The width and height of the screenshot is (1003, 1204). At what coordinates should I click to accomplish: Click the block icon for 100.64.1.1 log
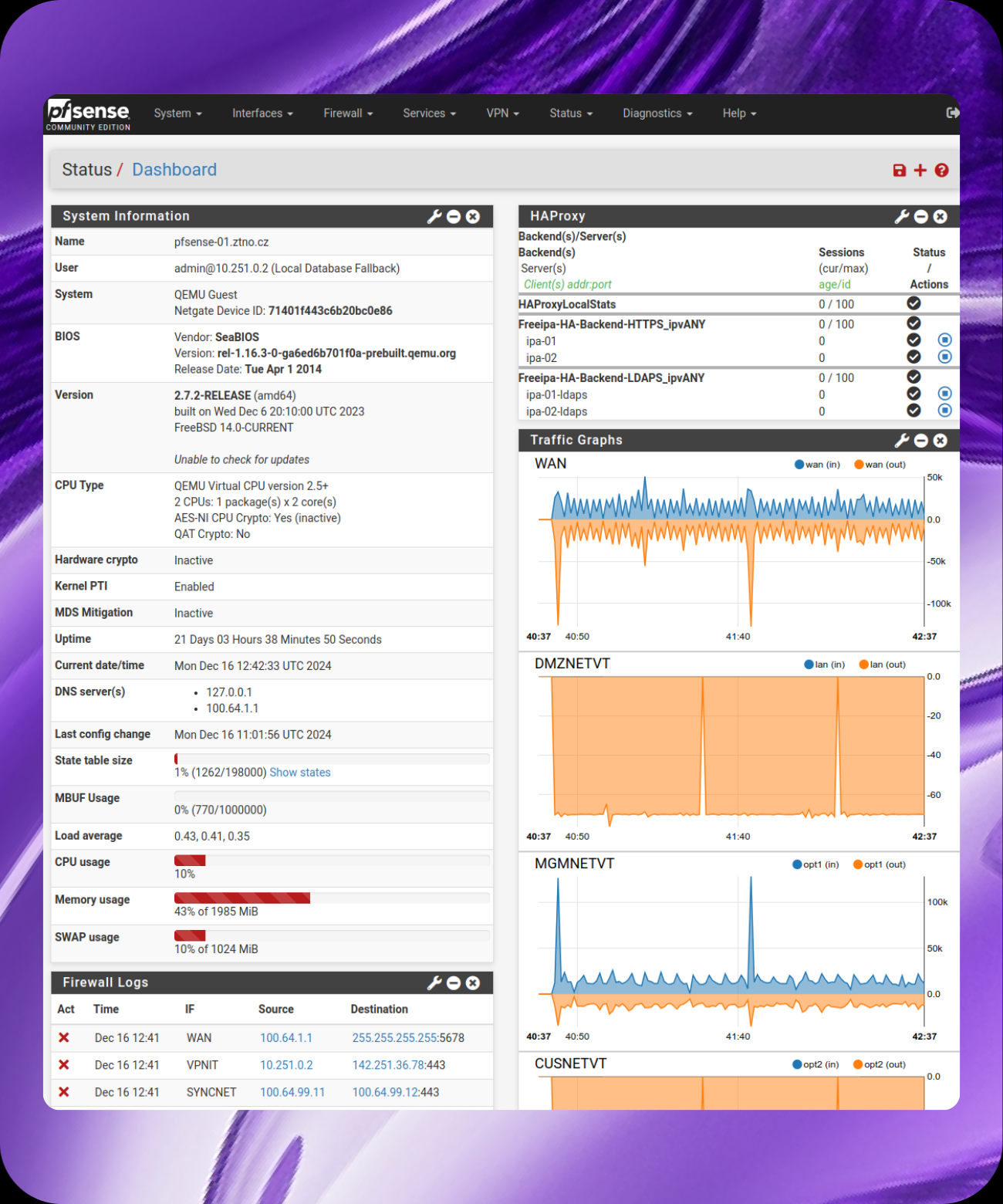(64, 1038)
